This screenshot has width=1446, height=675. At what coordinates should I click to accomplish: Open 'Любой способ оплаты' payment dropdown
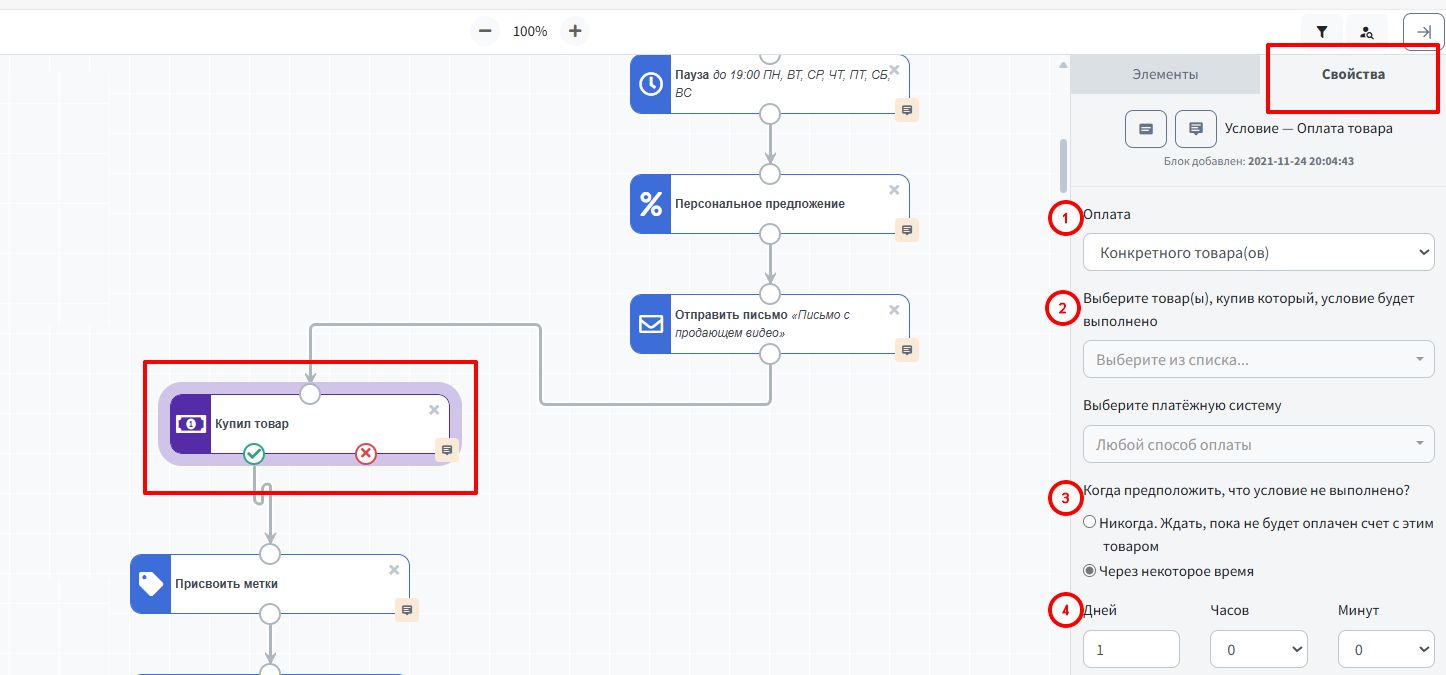(1258, 445)
